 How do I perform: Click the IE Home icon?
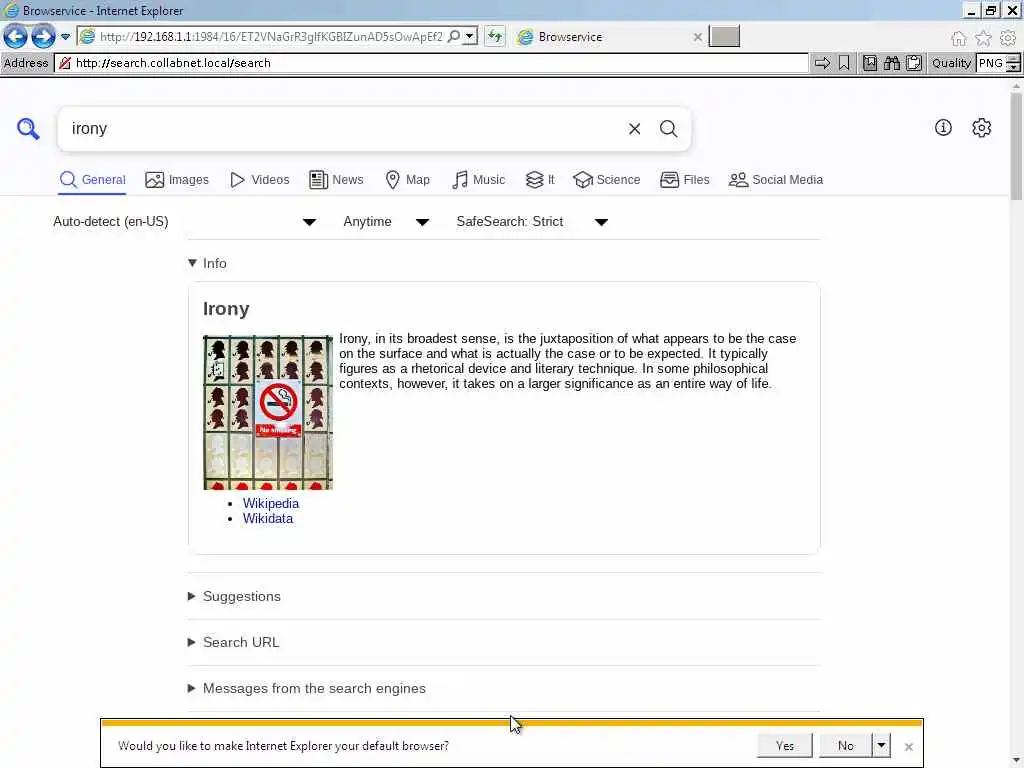958,39
